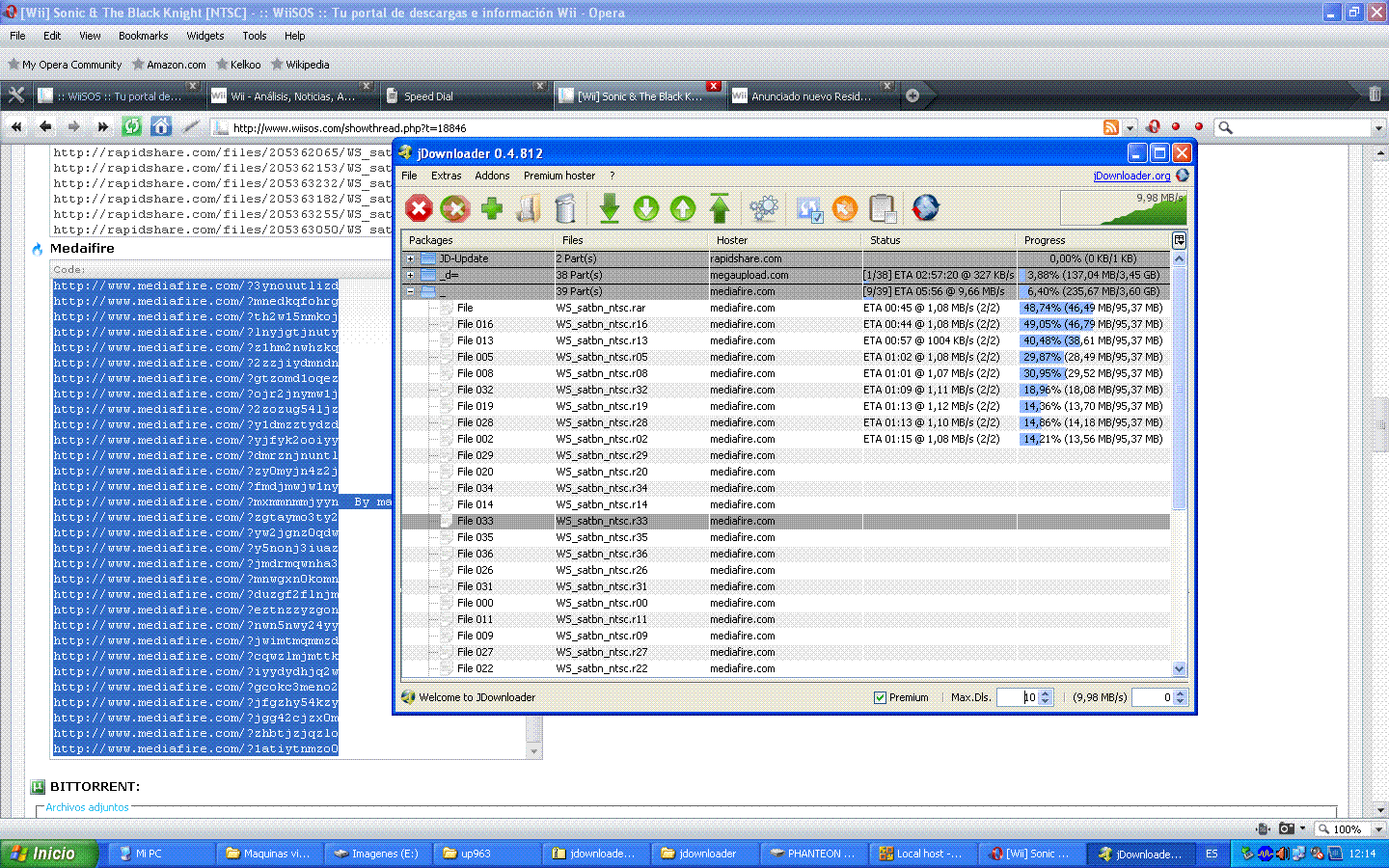Move selection to bottom with arrow-to-line icon
This screenshot has height=868, width=1389.
coord(610,208)
